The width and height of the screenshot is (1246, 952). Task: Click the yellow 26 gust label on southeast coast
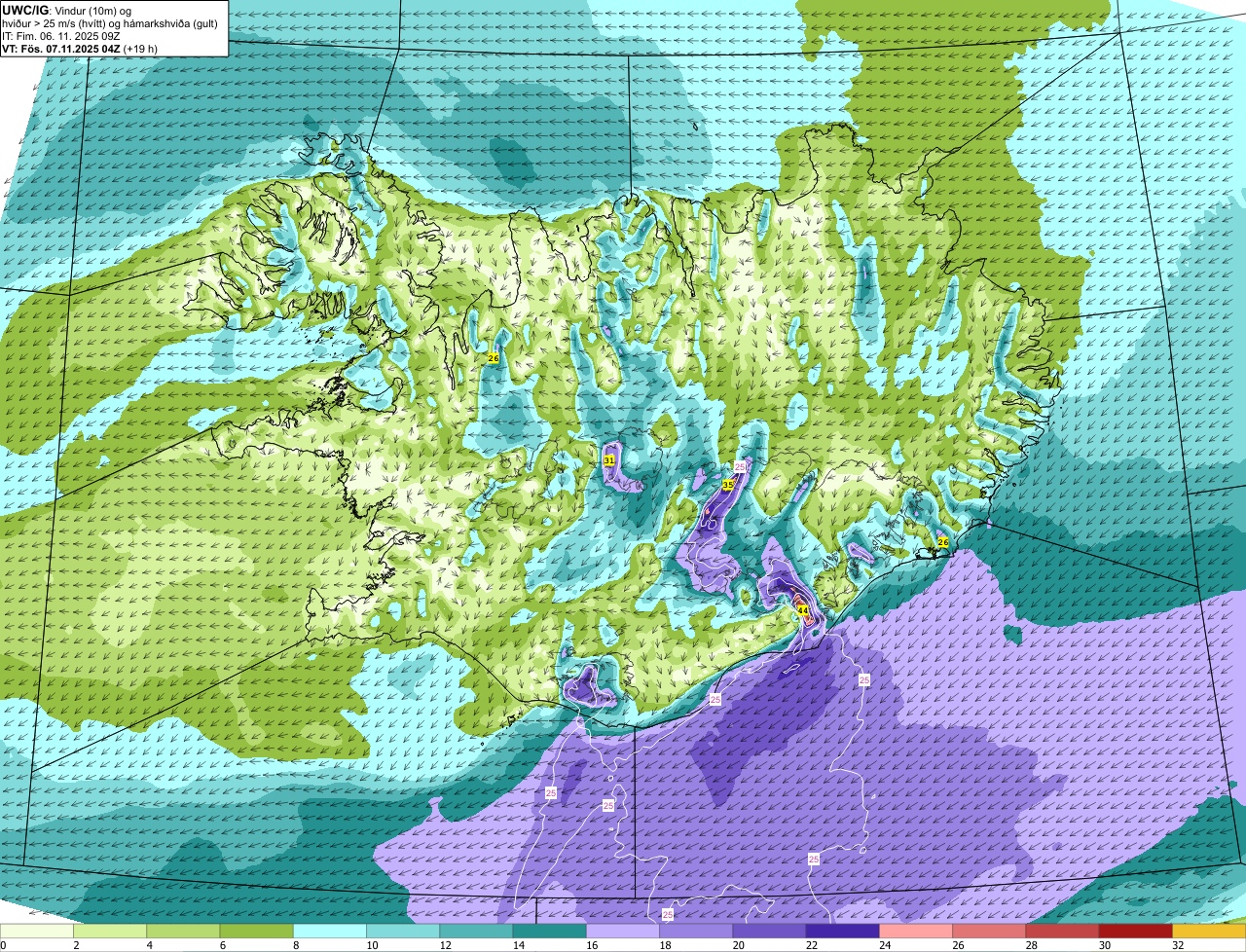click(x=942, y=542)
